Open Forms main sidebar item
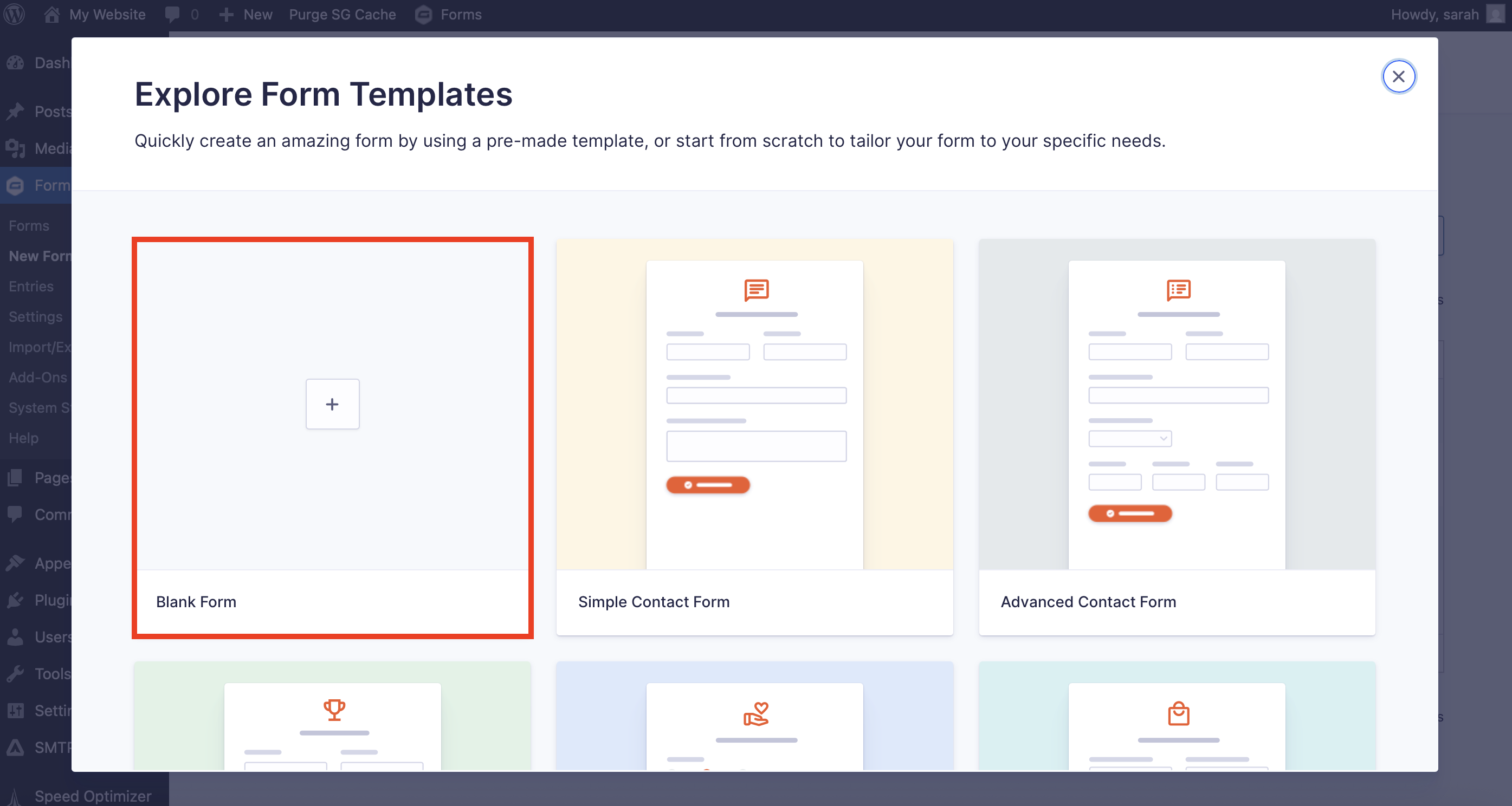Image resolution: width=1512 pixels, height=806 pixels. coord(36,185)
